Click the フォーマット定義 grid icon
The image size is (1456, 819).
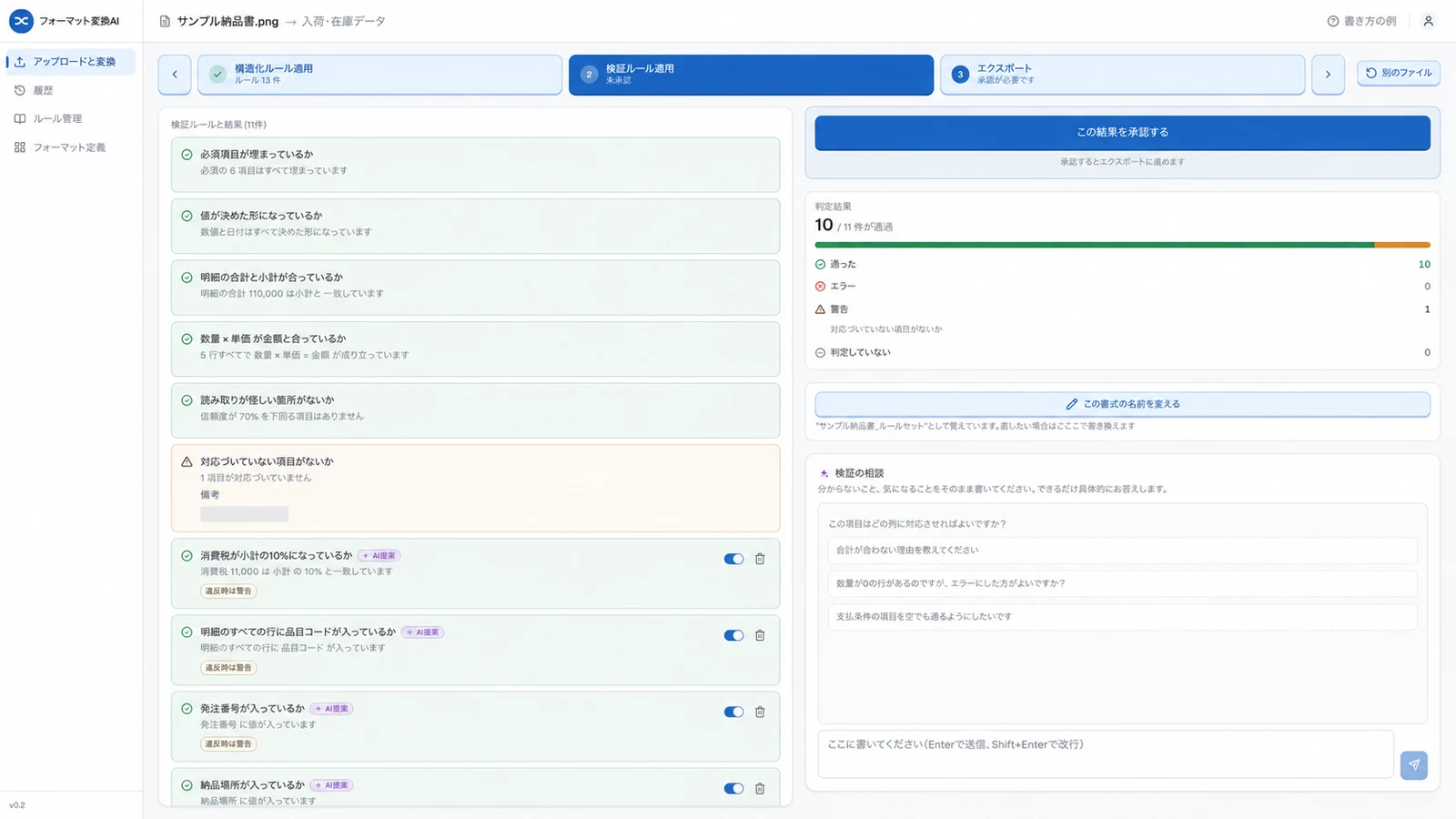click(20, 147)
